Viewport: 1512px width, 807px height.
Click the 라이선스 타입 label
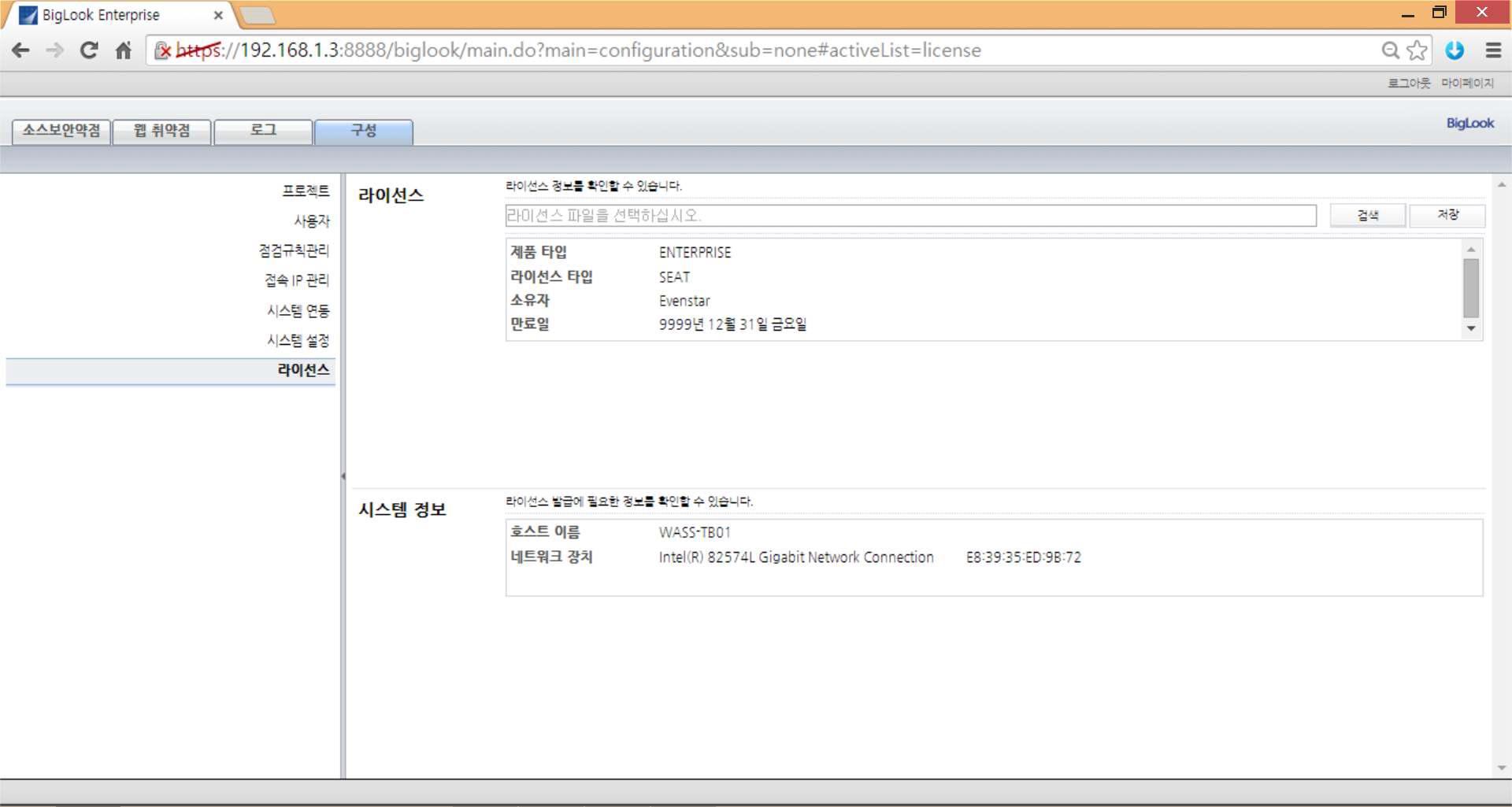(551, 276)
